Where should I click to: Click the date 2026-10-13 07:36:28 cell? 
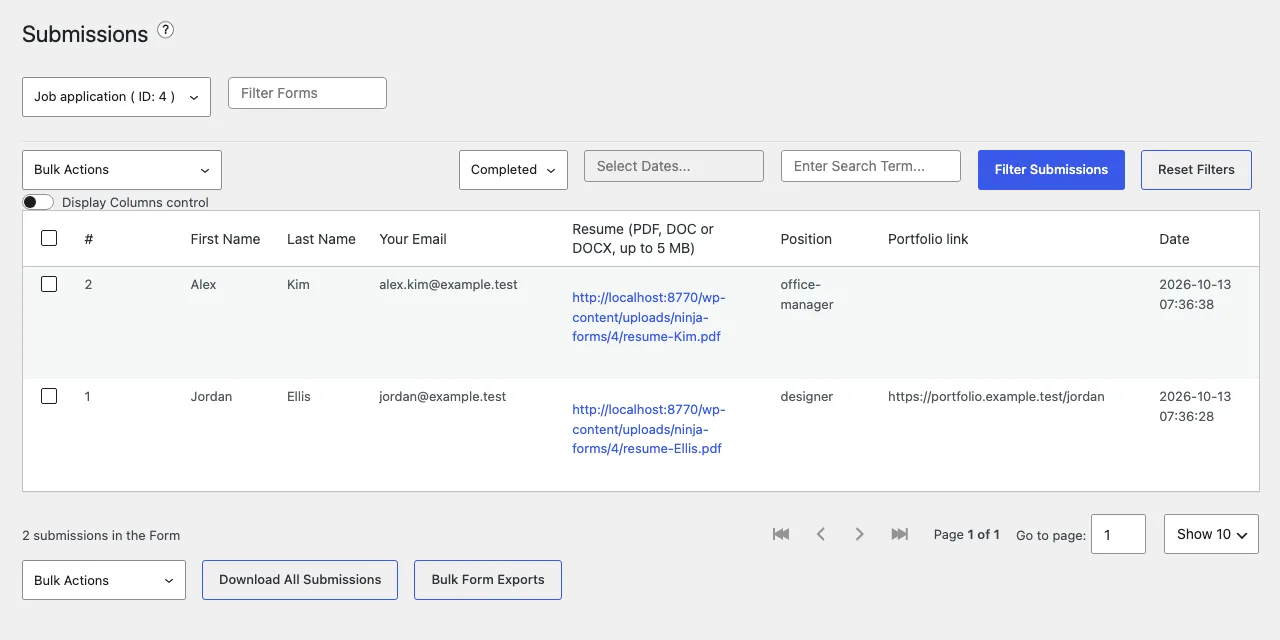pyautogui.click(x=1195, y=407)
